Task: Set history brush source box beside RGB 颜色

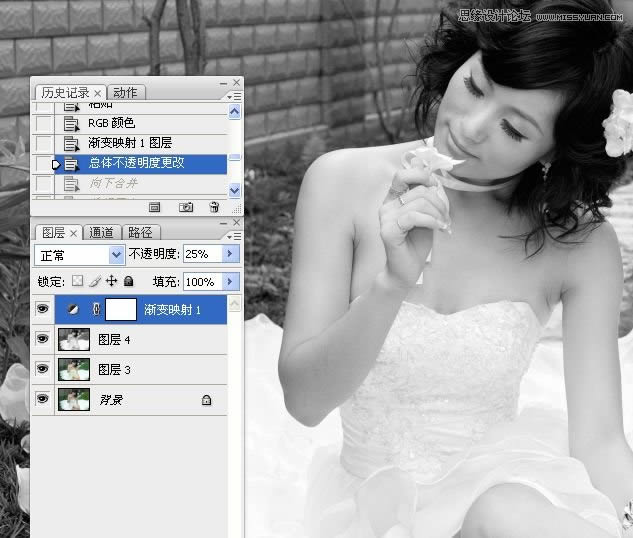Action: point(43,124)
